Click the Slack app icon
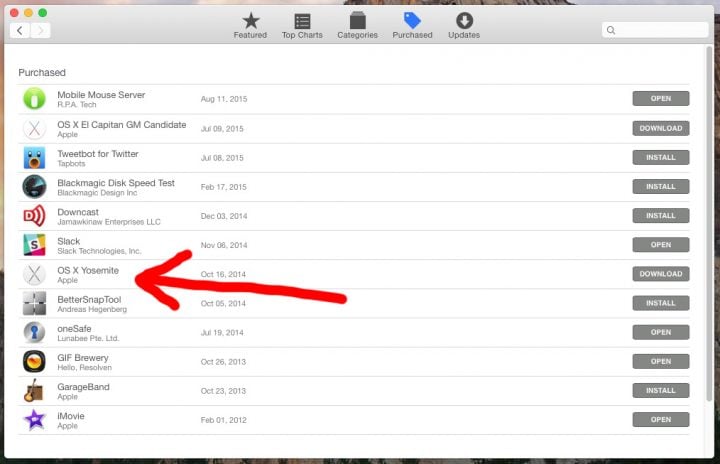The width and height of the screenshot is (720, 464). [34, 245]
